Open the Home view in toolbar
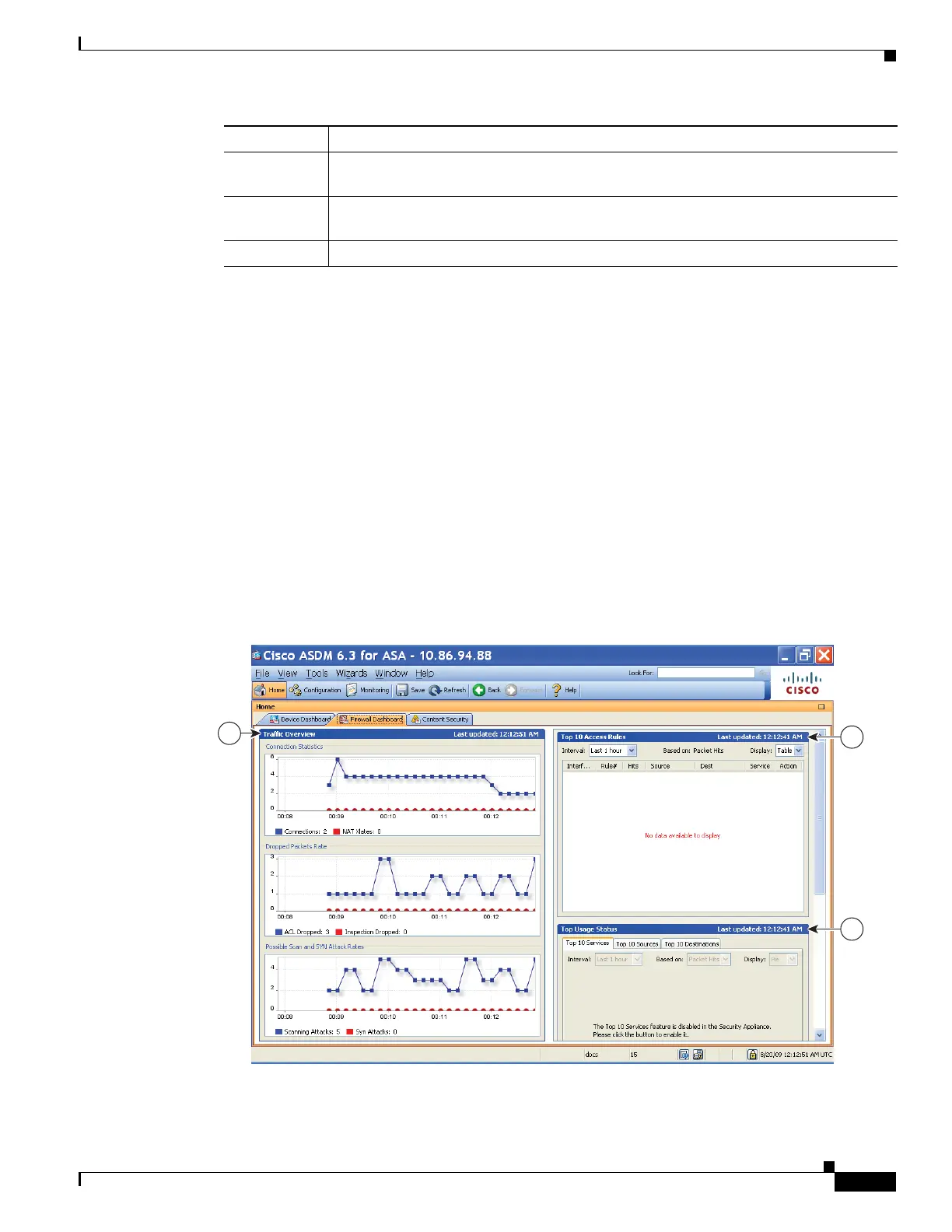The image size is (952, 1232). [270, 690]
